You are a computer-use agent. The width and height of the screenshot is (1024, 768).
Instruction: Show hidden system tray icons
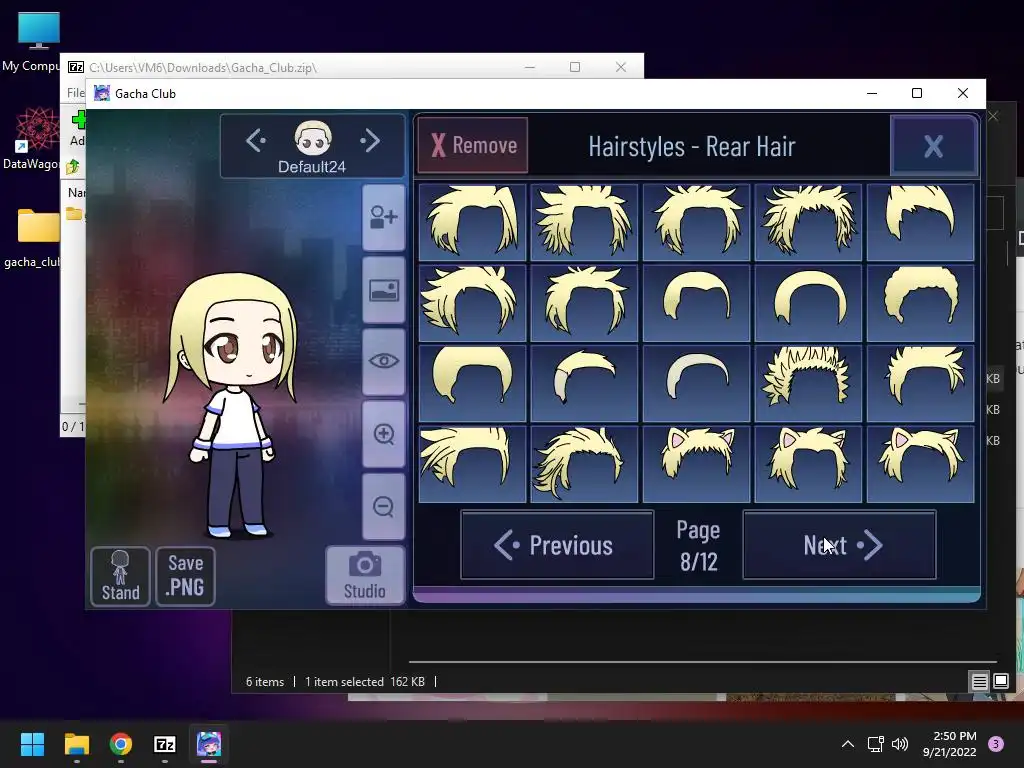tap(848, 744)
